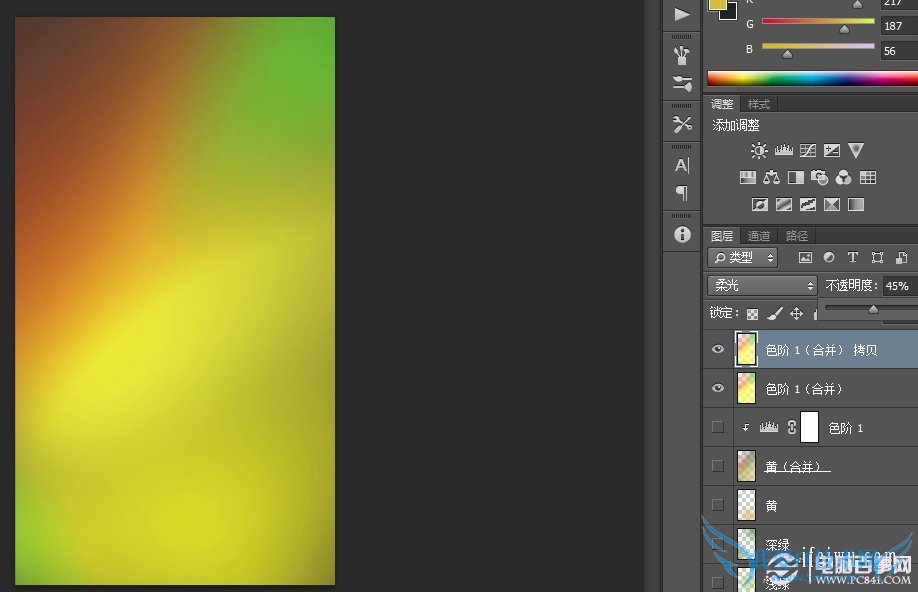Open the Character panel icon
918x592 pixels.
682,165
